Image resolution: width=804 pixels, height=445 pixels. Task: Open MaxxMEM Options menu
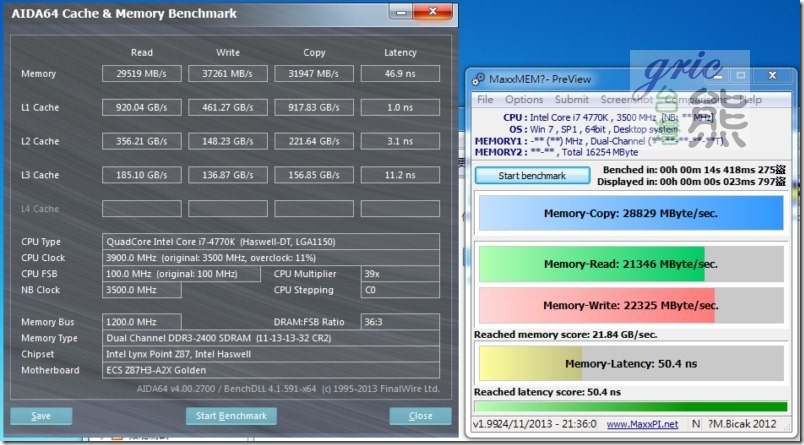[x=524, y=99]
